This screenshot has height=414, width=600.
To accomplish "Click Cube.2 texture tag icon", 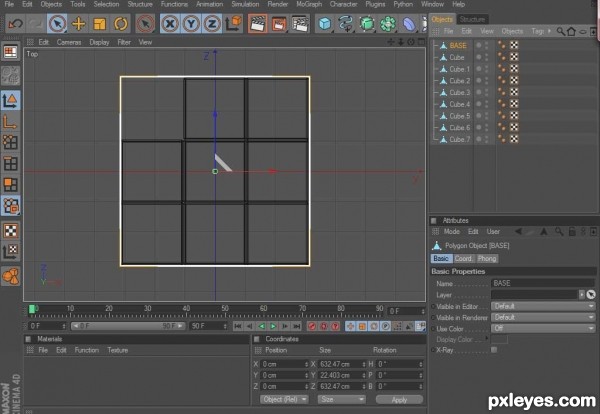I will (x=514, y=80).
